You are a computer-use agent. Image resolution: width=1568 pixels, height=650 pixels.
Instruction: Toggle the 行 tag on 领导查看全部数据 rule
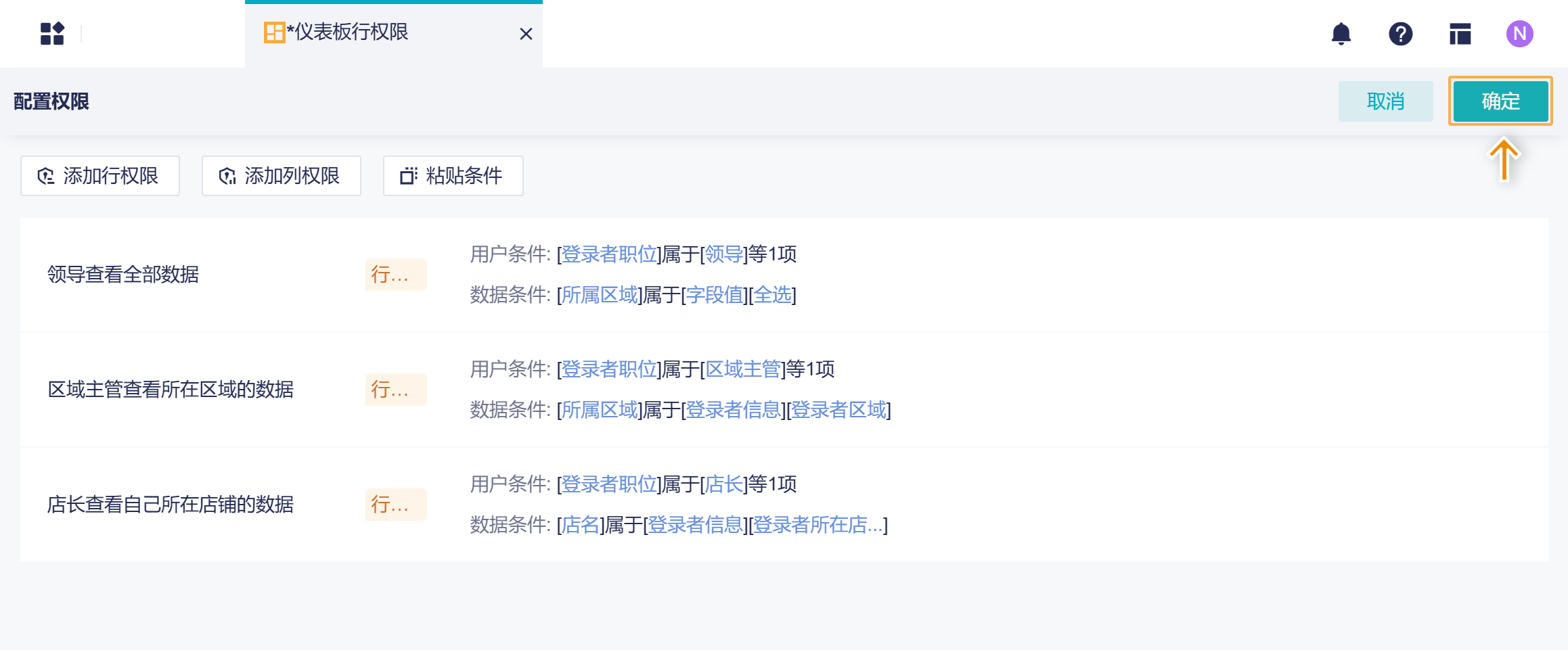pyautogui.click(x=395, y=275)
